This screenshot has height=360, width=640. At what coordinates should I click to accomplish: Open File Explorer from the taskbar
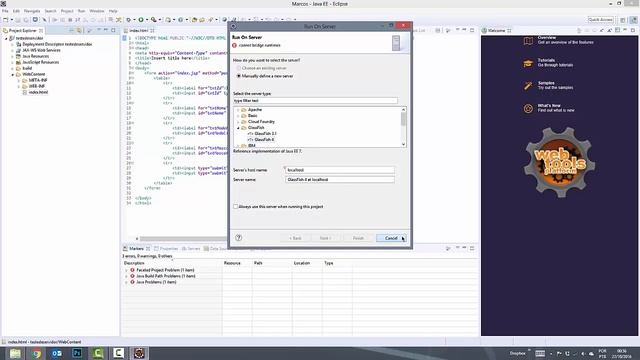click(x=16, y=353)
